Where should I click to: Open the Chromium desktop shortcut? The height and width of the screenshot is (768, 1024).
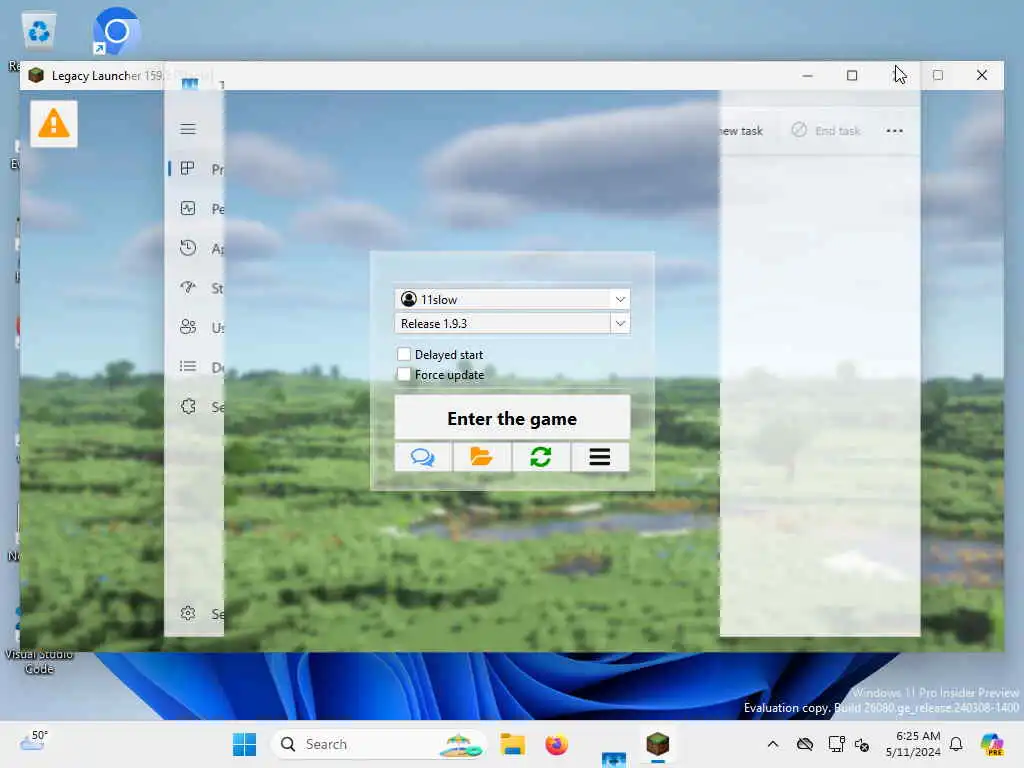pyautogui.click(x=117, y=31)
